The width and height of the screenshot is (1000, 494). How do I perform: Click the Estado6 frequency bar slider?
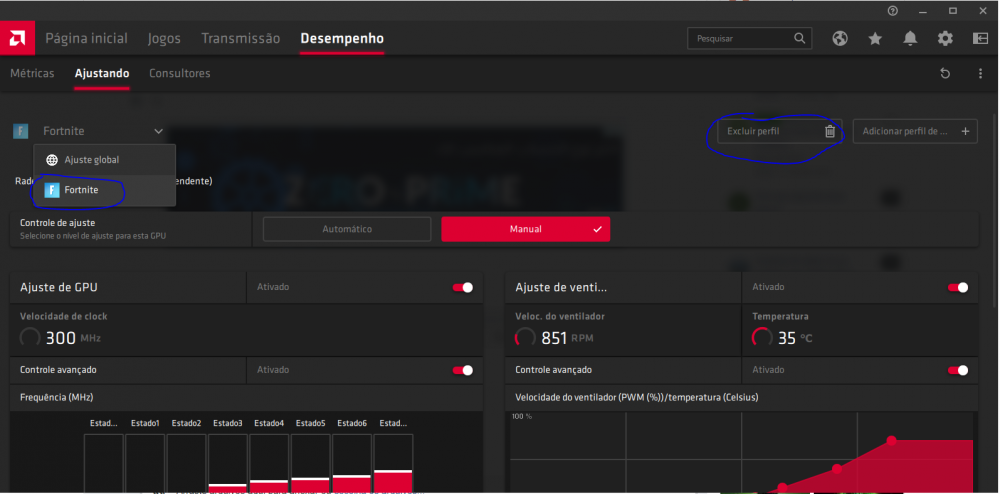click(351, 477)
